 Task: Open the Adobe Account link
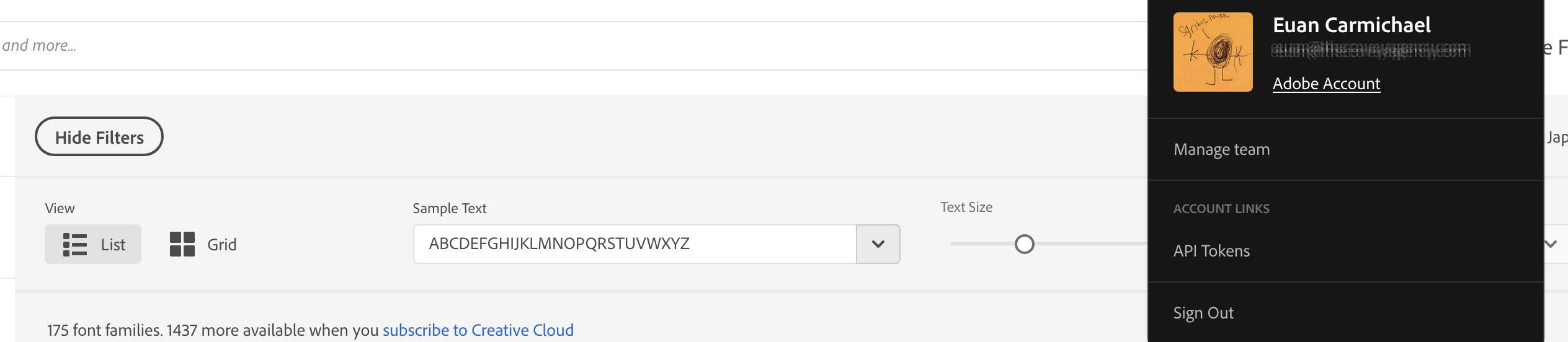point(1326,84)
